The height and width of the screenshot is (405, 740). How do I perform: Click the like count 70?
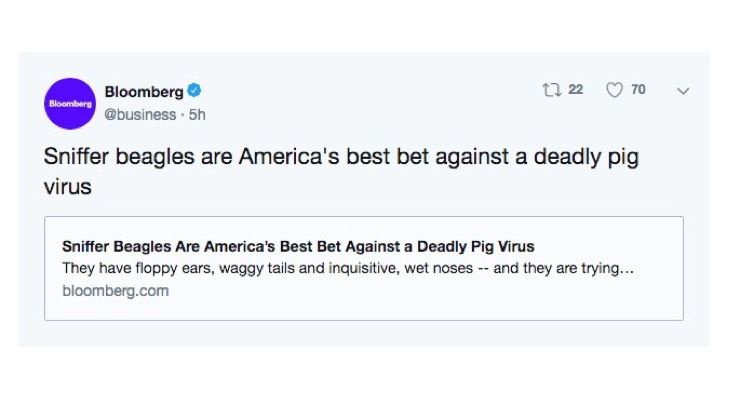(x=638, y=90)
